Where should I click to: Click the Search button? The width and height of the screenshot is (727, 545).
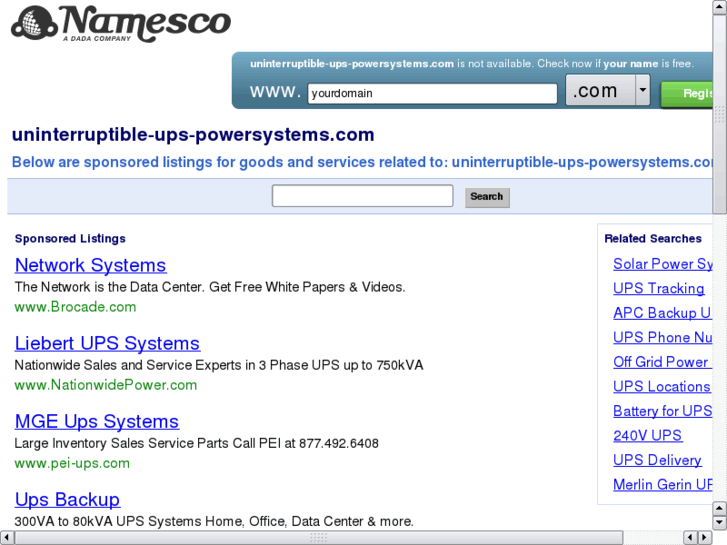(x=487, y=197)
